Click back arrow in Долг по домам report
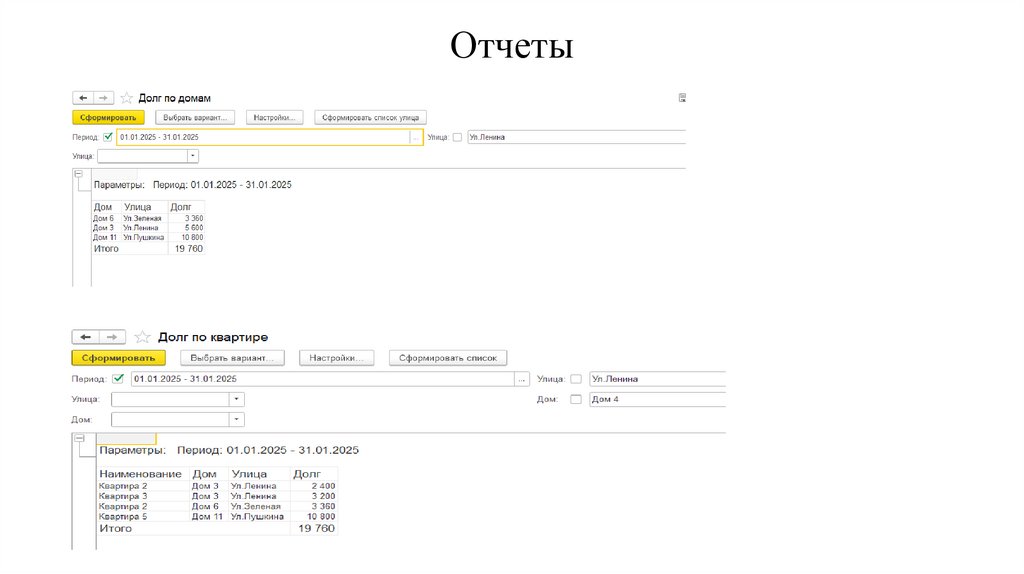The width and height of the screenshot is (1024, 574). click(83, 98)
